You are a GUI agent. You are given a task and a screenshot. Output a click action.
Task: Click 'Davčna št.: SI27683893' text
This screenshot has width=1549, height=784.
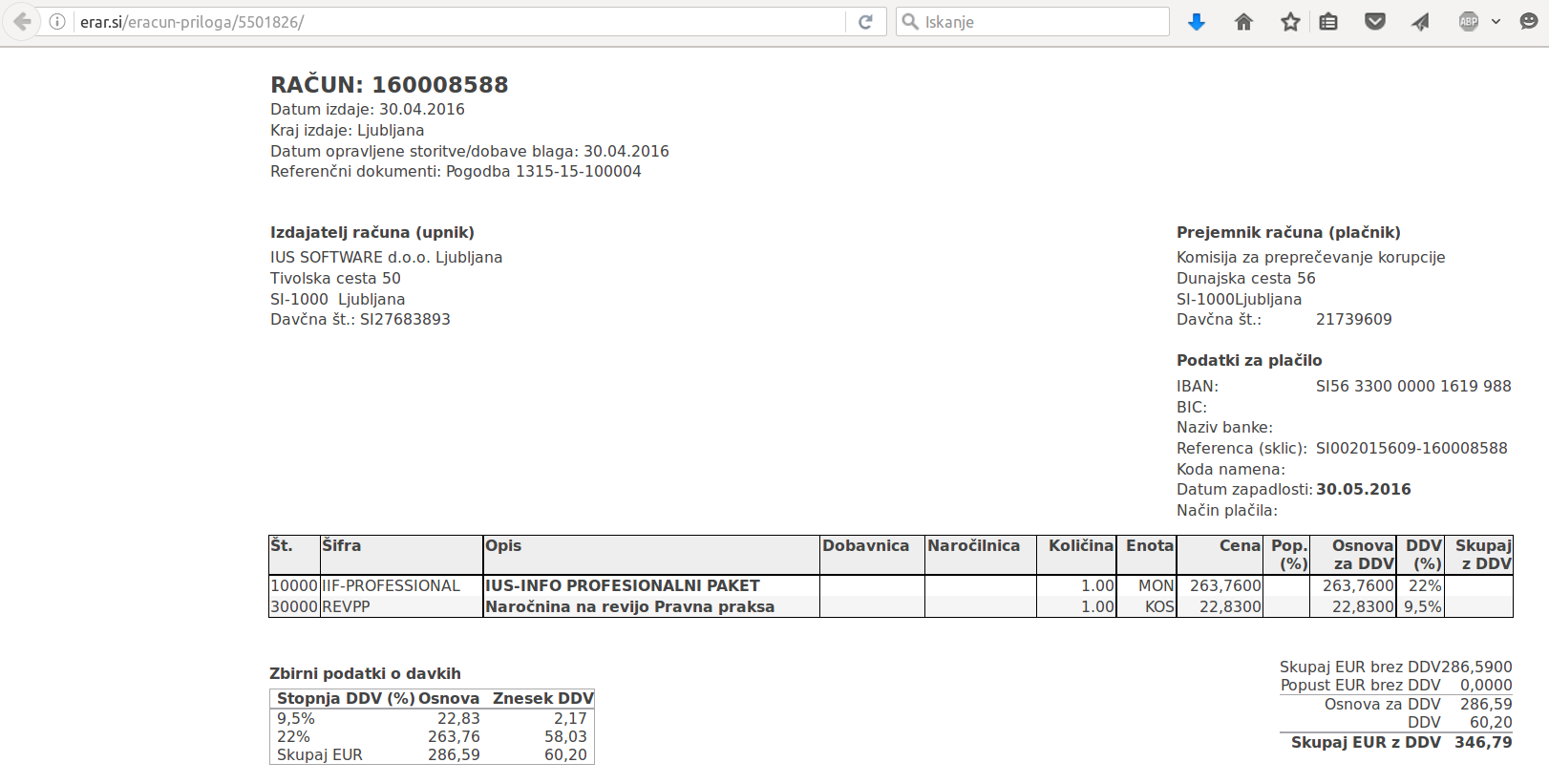[360, 319]
